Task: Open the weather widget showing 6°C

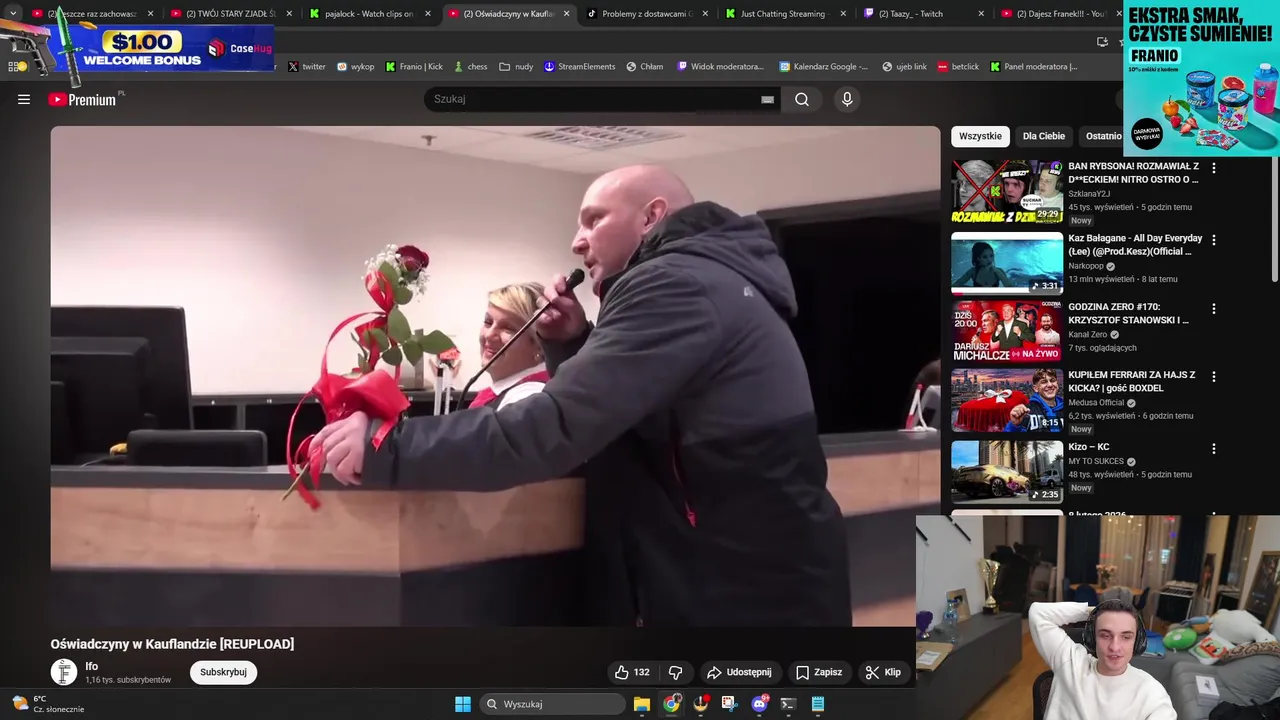Action: click(47, 704)
